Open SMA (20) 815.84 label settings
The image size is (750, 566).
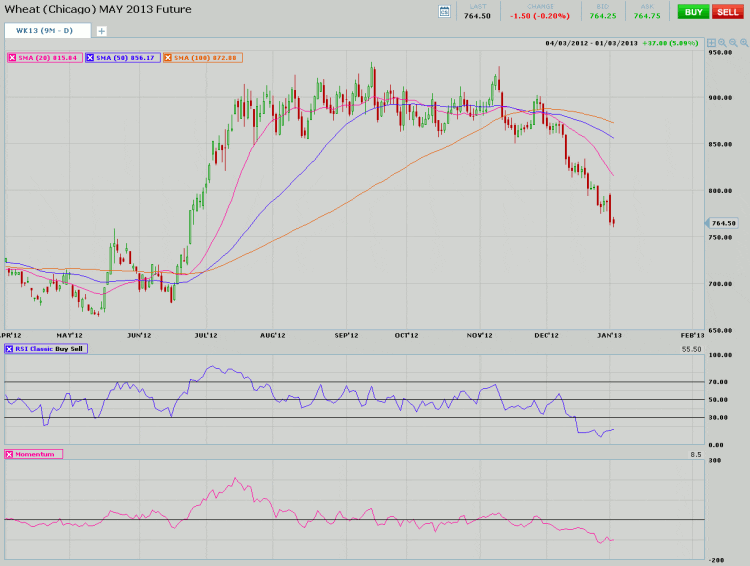[x=48, y=58]
